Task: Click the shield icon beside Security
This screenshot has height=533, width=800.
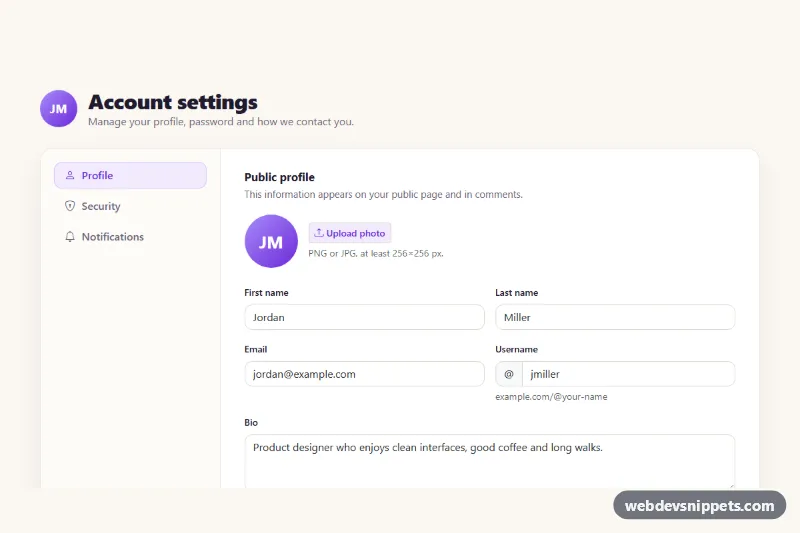Action: click(x=70, y=206)
